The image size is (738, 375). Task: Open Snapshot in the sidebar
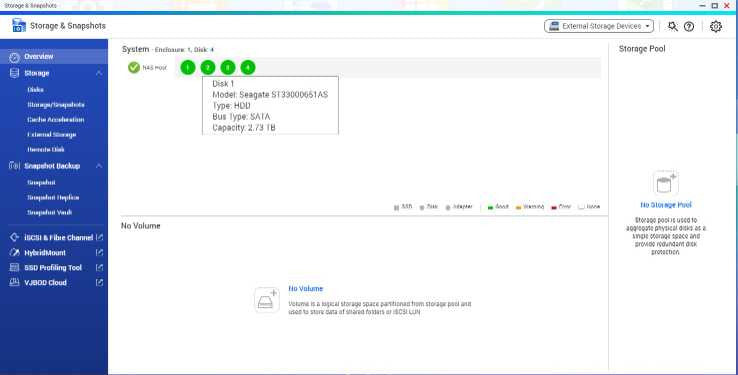[x=41, y=183]
